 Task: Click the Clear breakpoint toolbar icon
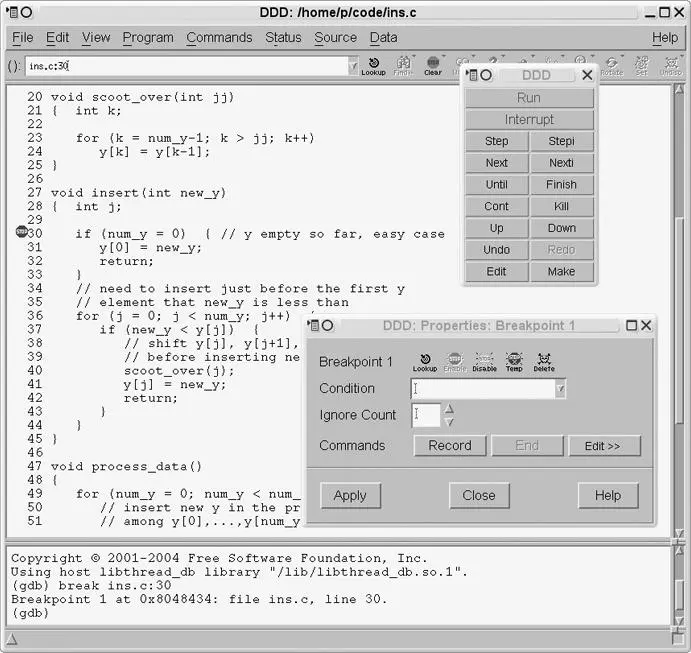click(432, 65)
